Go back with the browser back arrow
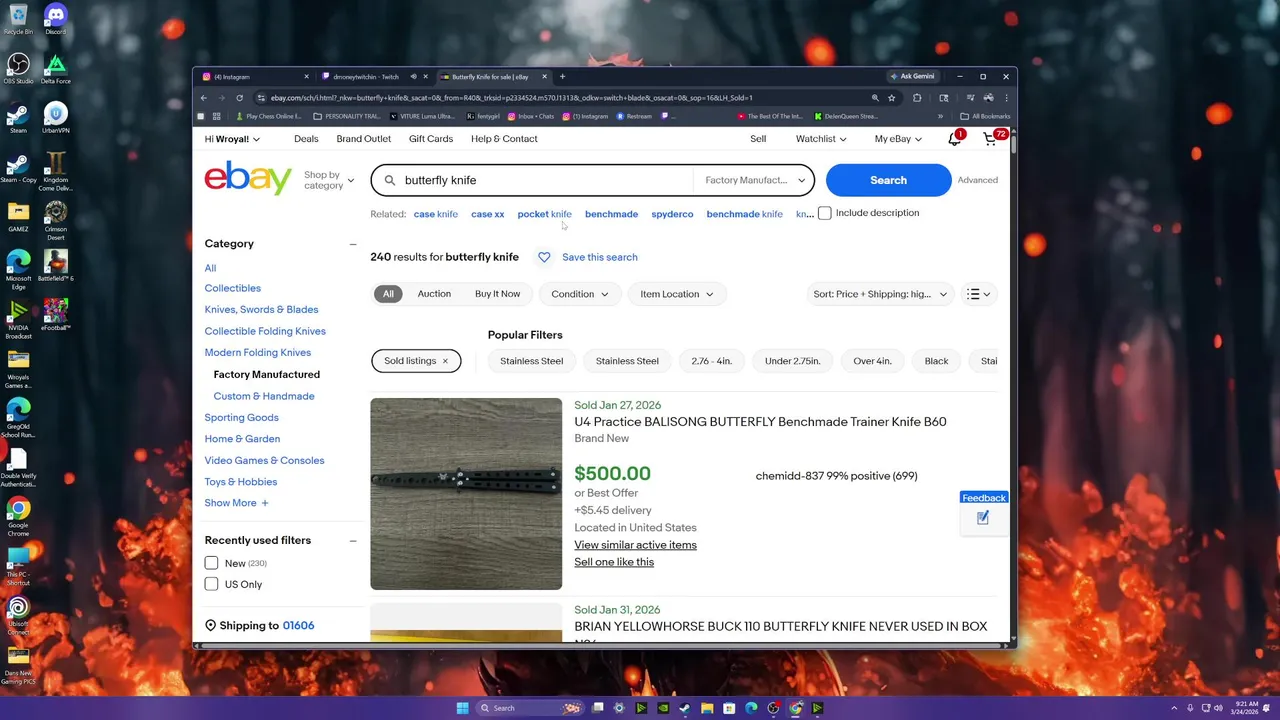This screenshot has height=720, width=1280. click(x=203, y=98)
